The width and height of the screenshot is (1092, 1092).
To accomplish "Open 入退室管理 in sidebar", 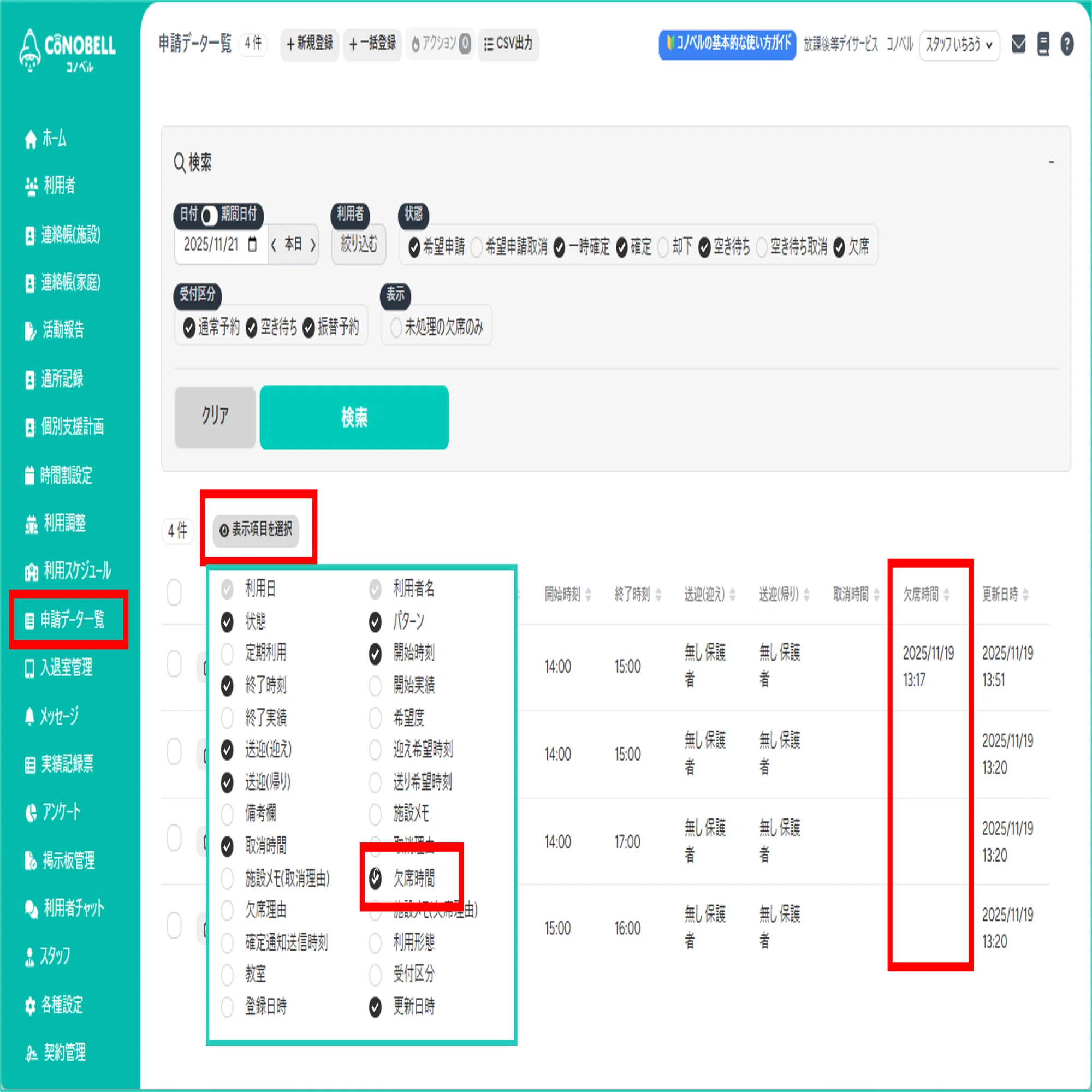I will coord(59,668).
